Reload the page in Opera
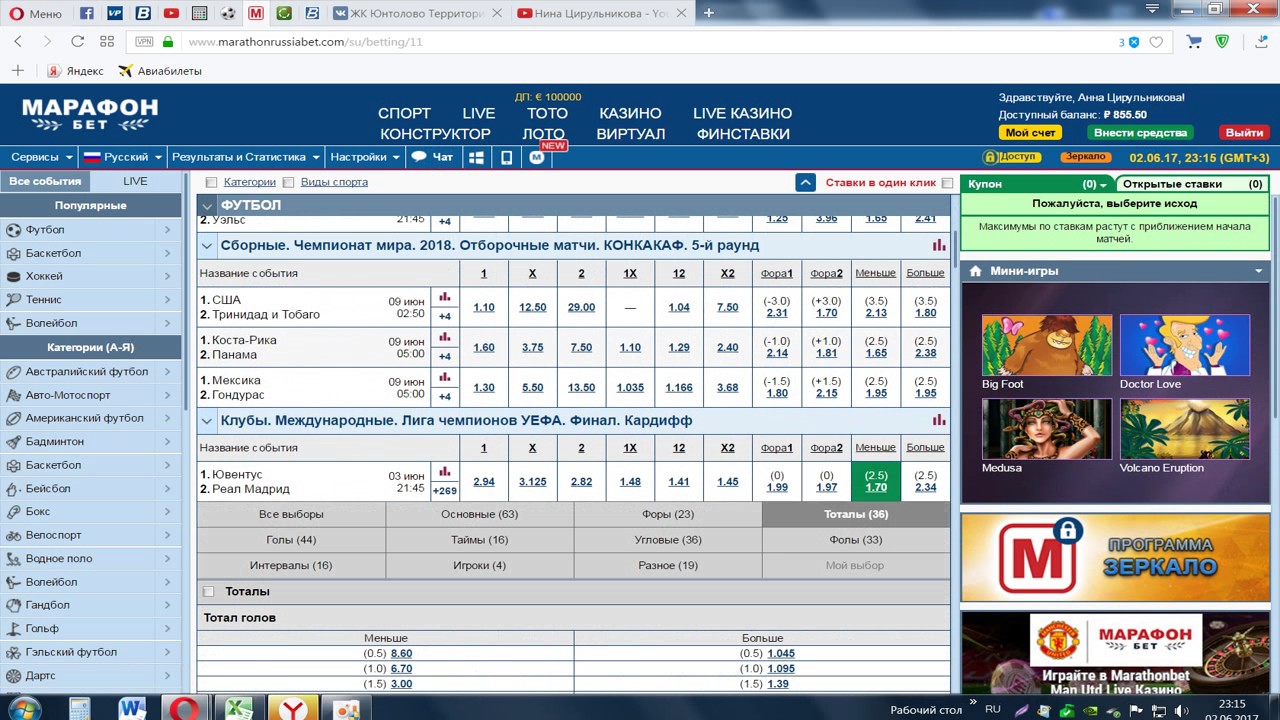Viewport: 1280px width, 720px height. (77, 42)
